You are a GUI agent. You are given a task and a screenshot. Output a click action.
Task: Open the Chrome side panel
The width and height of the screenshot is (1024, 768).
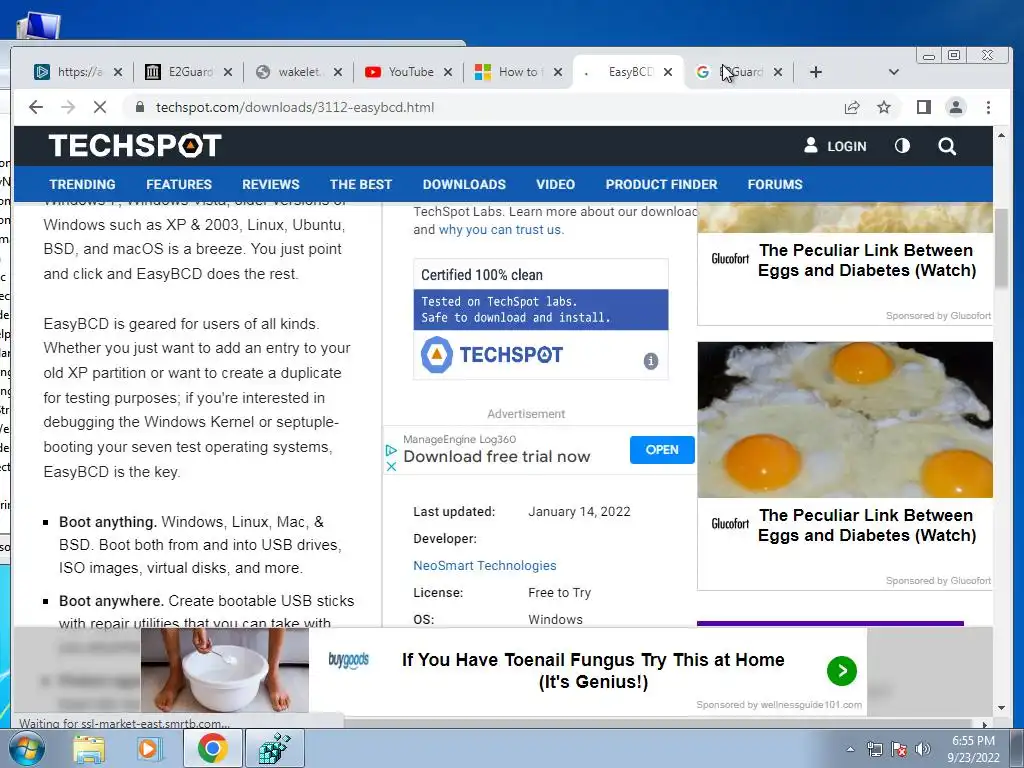click(923, 107)
